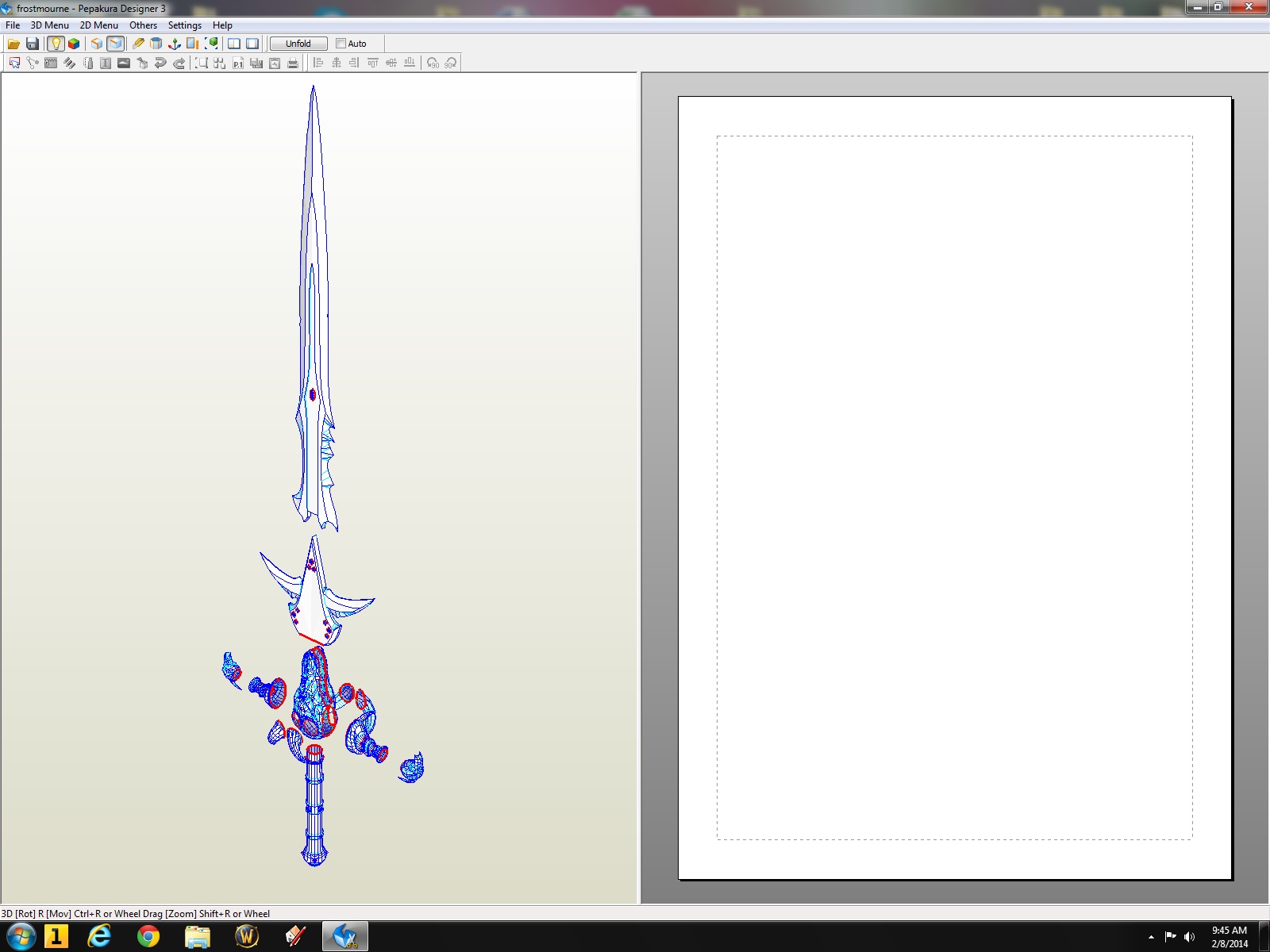The width and height of the screenshot is (1270, 952).
Task: Open Windows Explorer folder from the taskbar
Action: (x=197, y=937)
